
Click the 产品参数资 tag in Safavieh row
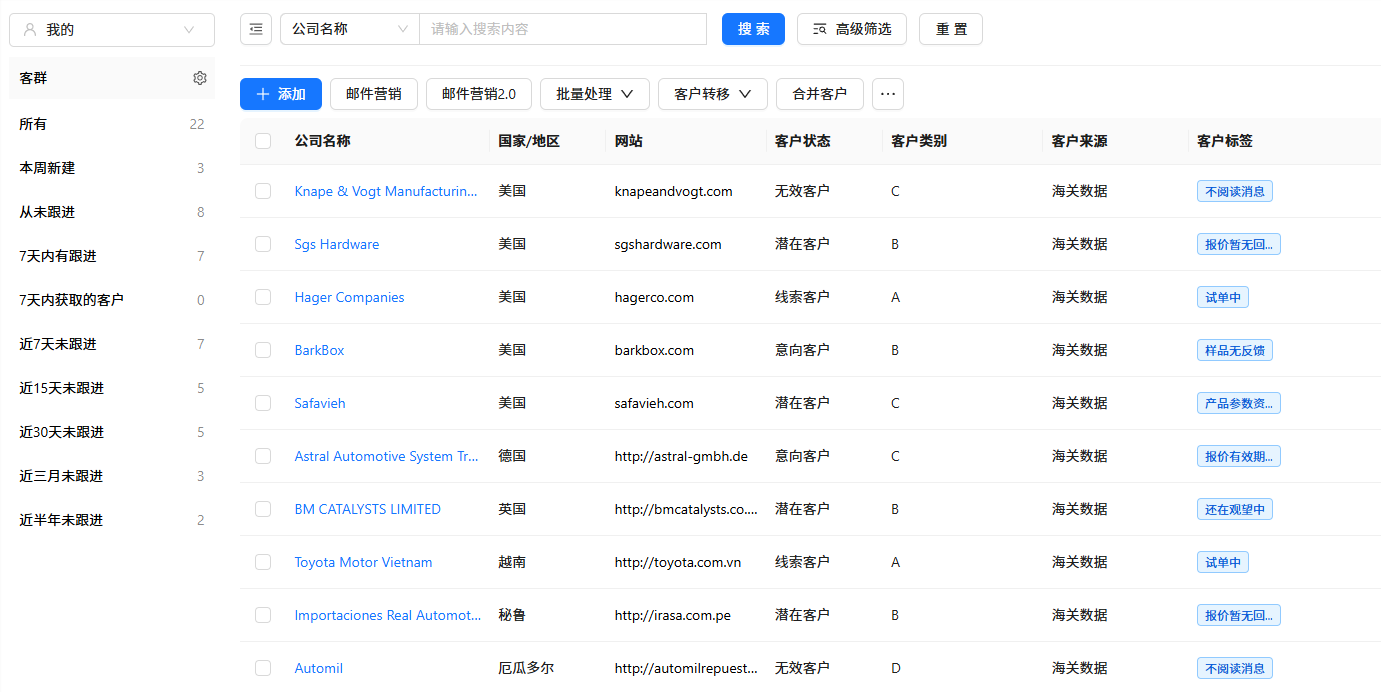tap(1239, 403)
